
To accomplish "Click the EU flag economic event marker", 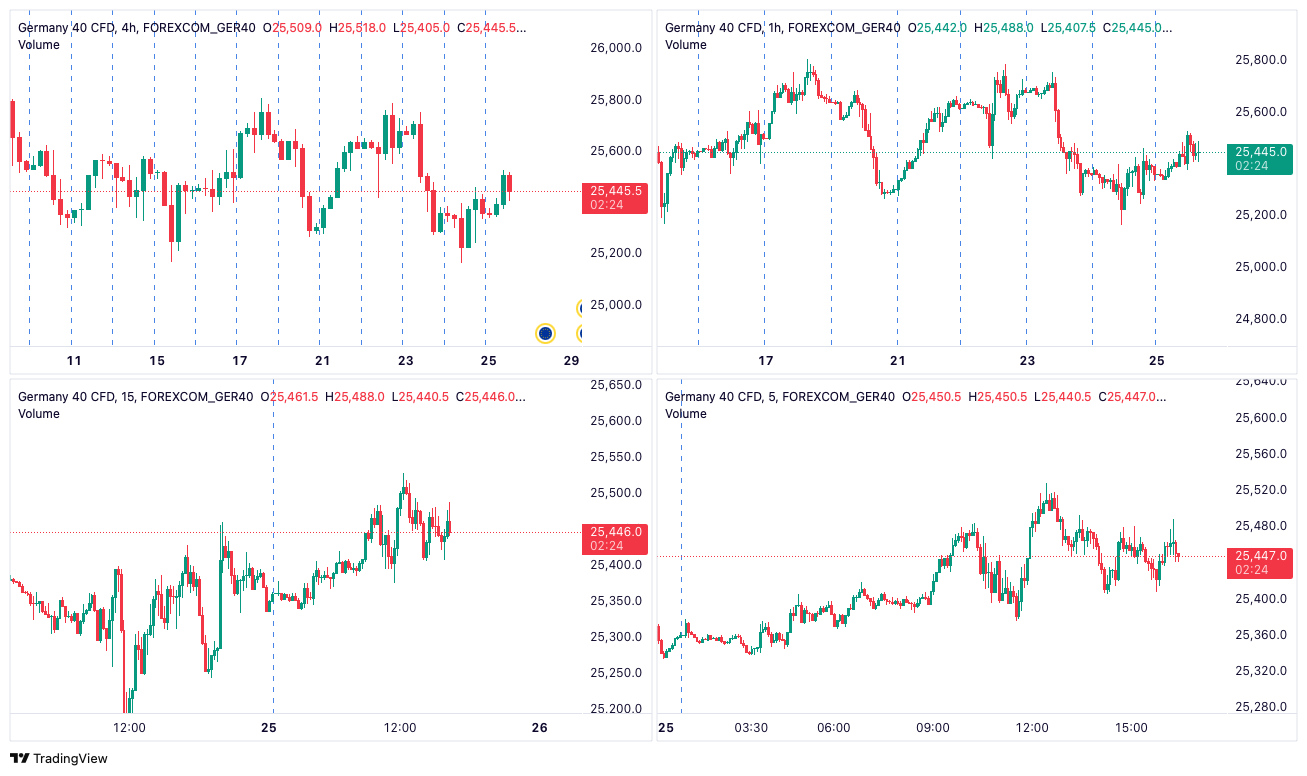I will point(545,333).
